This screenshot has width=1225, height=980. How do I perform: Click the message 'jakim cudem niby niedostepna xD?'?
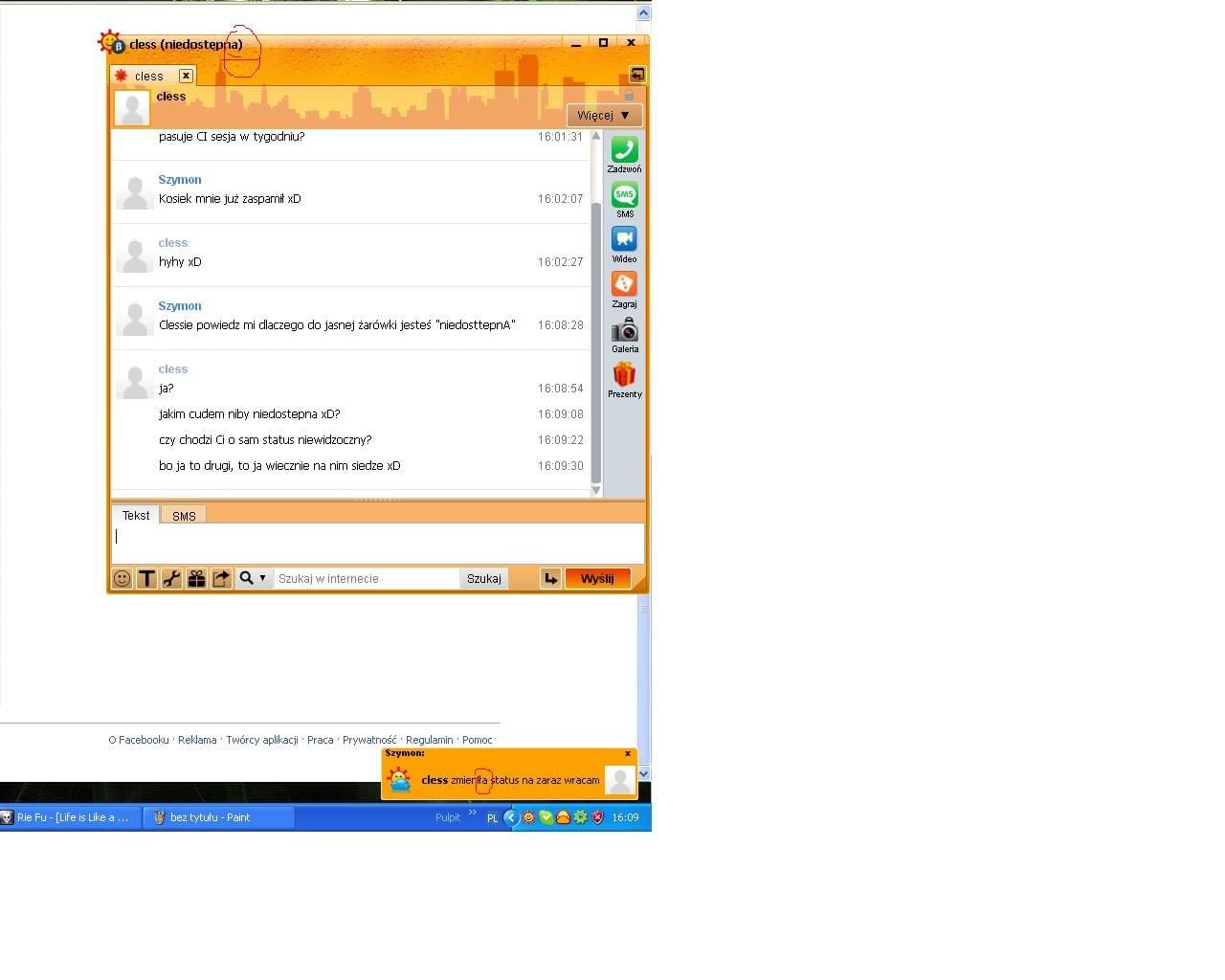[250, 414]
